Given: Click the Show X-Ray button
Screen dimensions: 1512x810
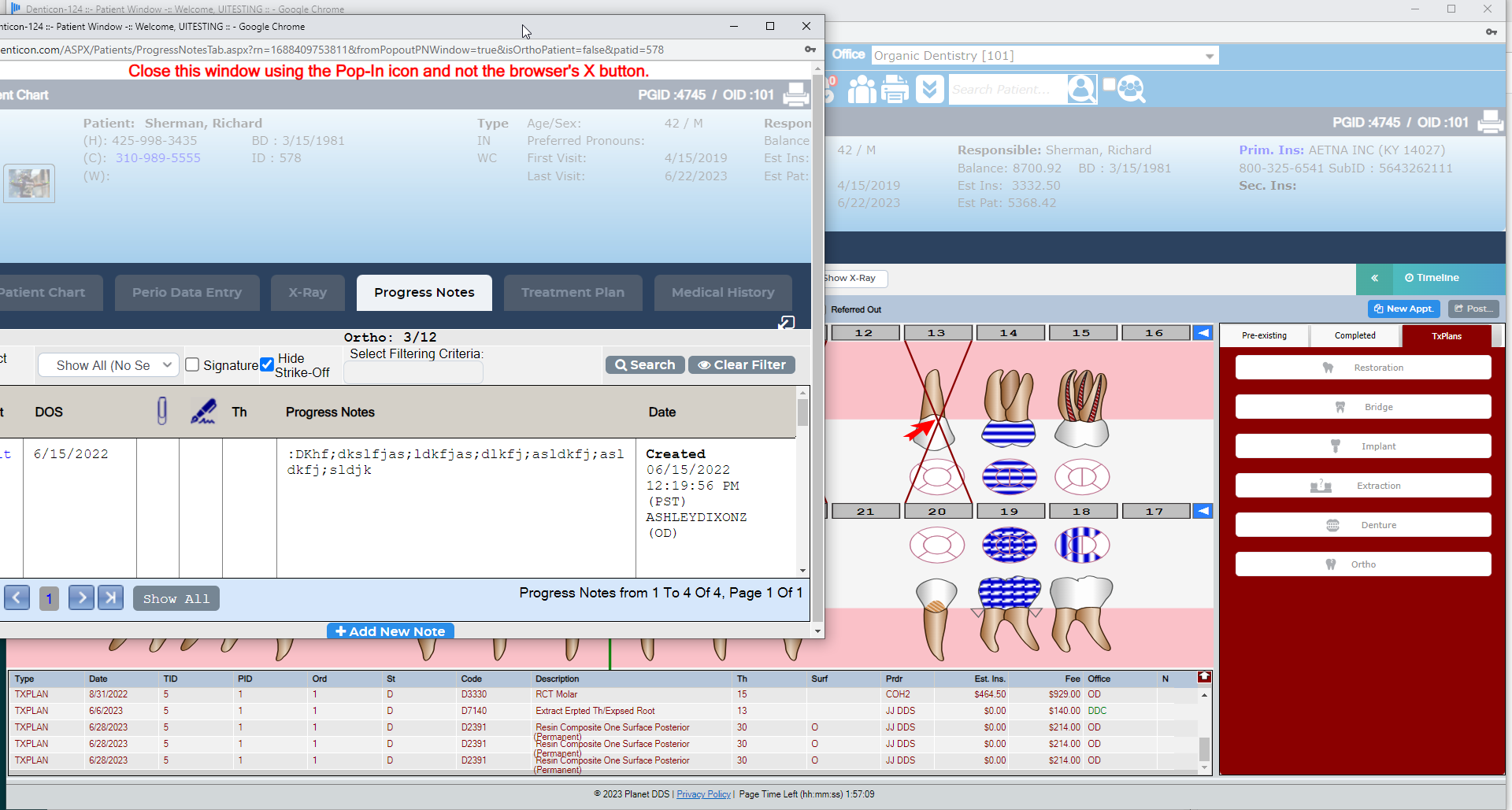Looking at the screenshot, I should [854, 279].
